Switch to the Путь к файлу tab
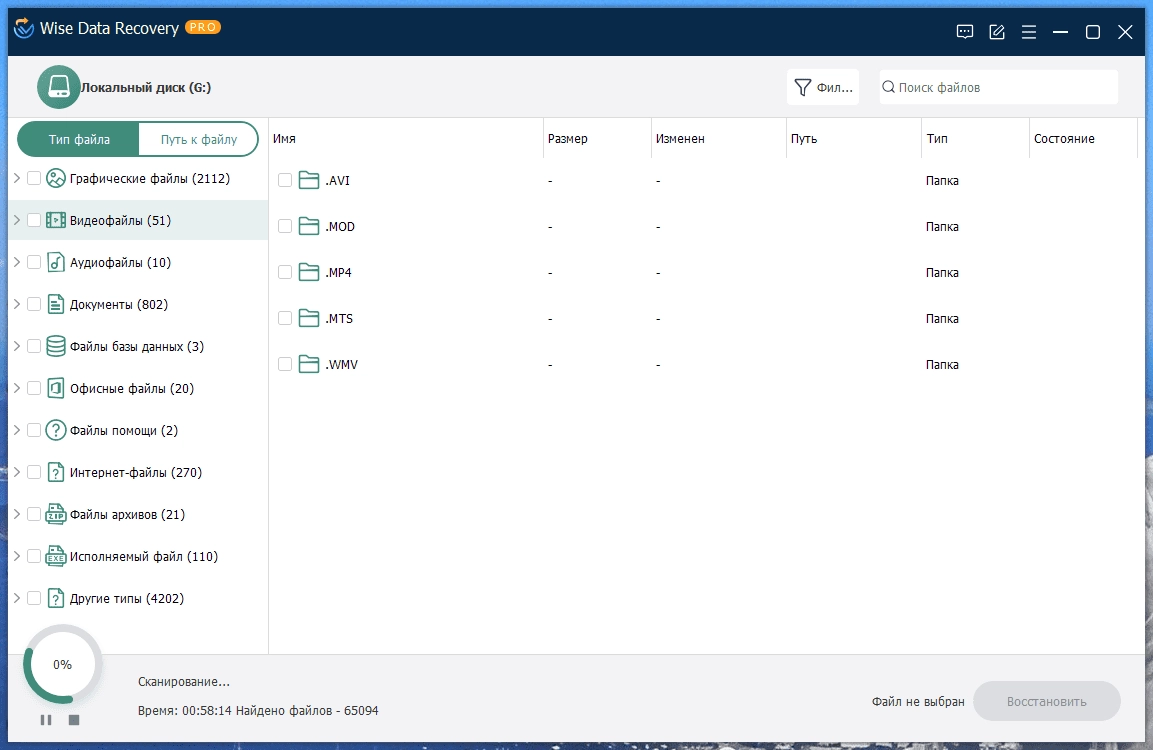 [199, 139]
